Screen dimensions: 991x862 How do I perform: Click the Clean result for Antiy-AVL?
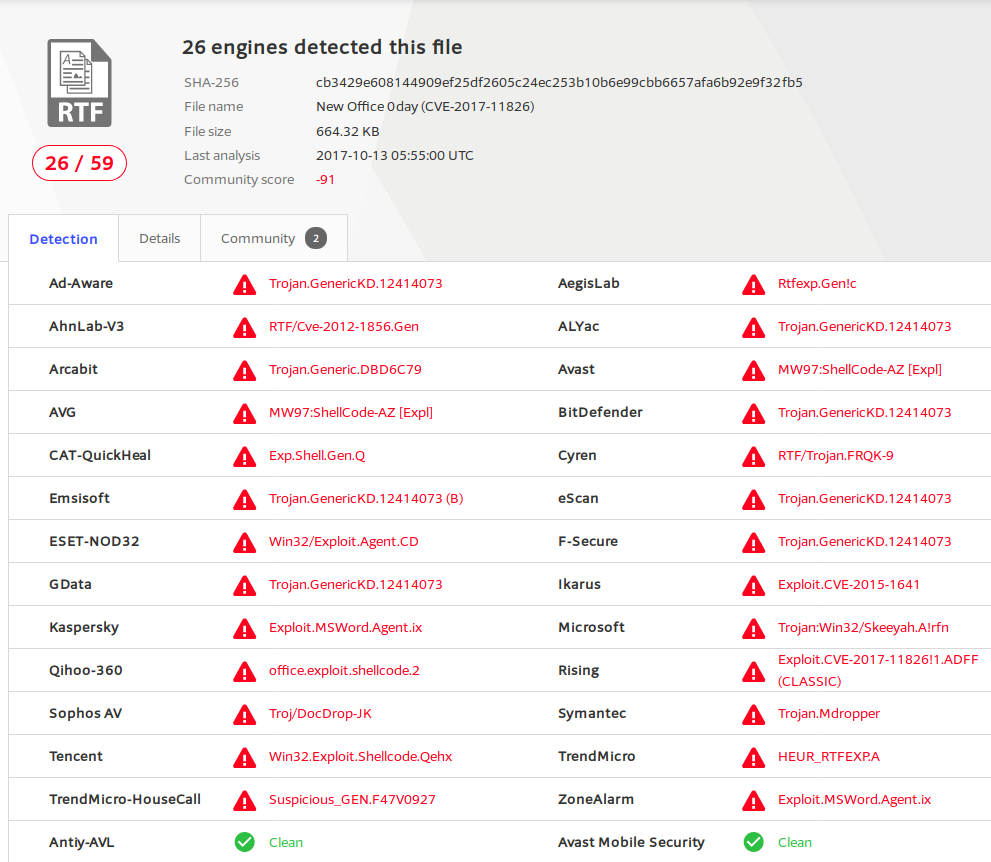[x=286, y=842]
